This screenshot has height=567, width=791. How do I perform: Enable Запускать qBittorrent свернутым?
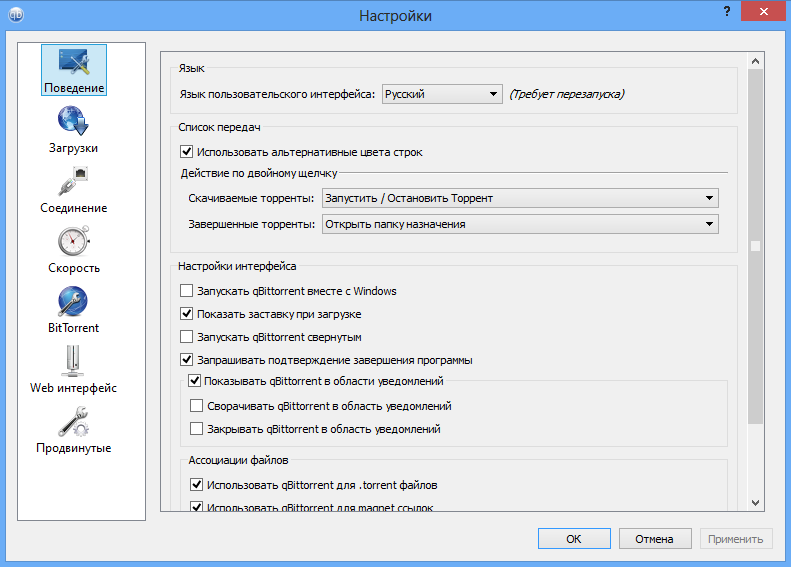[x=186, y=336]
